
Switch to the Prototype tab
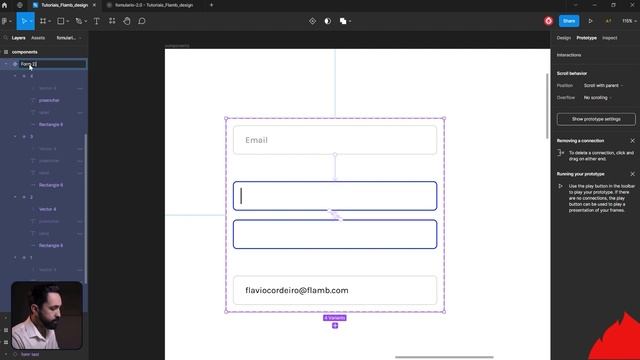pyautogui.click(x=587, y=38)
